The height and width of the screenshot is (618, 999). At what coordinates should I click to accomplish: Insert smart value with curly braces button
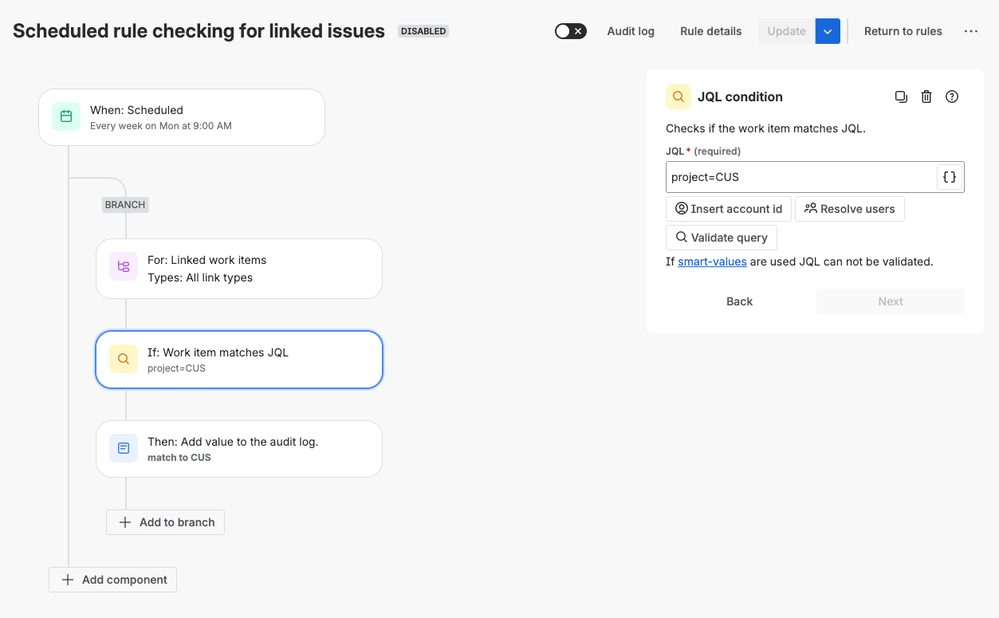click(x=949, y=177)
